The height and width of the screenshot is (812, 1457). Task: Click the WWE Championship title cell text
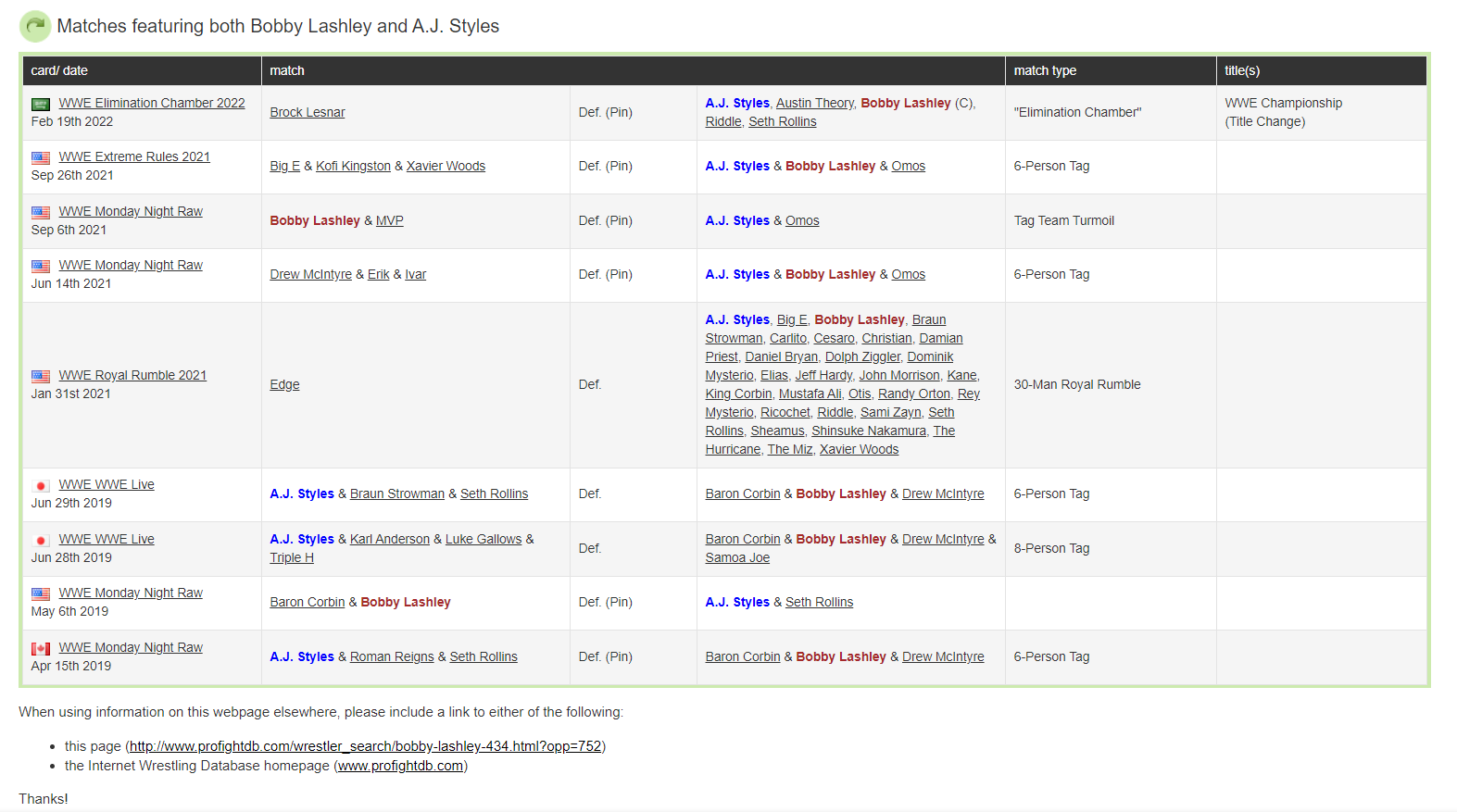(x=1284, y=103)
